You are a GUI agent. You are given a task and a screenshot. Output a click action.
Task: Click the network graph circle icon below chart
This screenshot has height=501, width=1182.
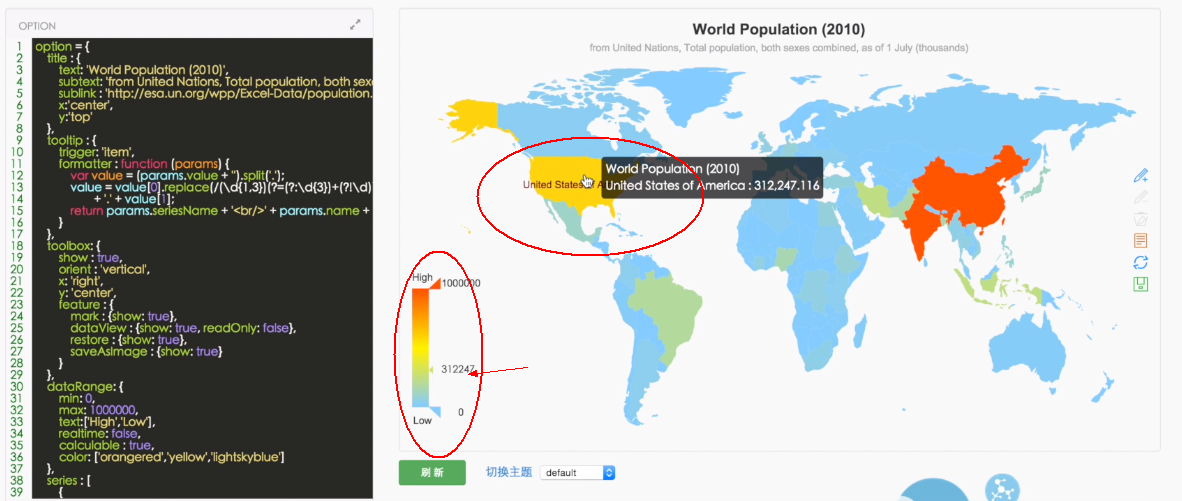click(x=1003, y=488)
